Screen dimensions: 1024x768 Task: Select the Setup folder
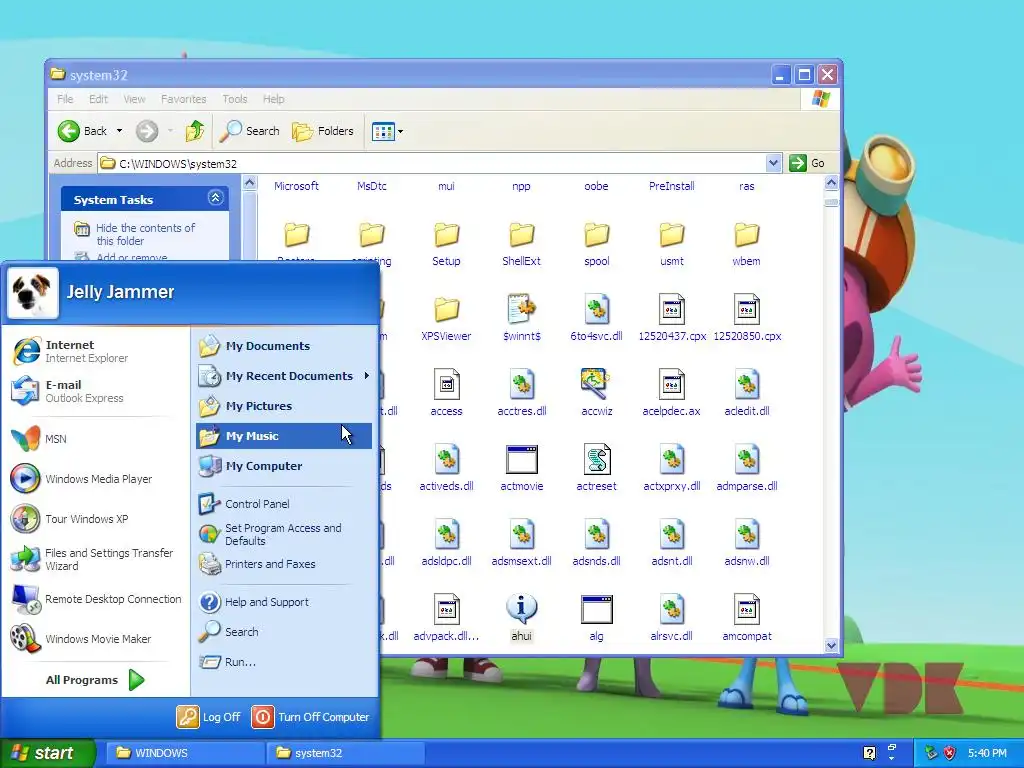446,244
